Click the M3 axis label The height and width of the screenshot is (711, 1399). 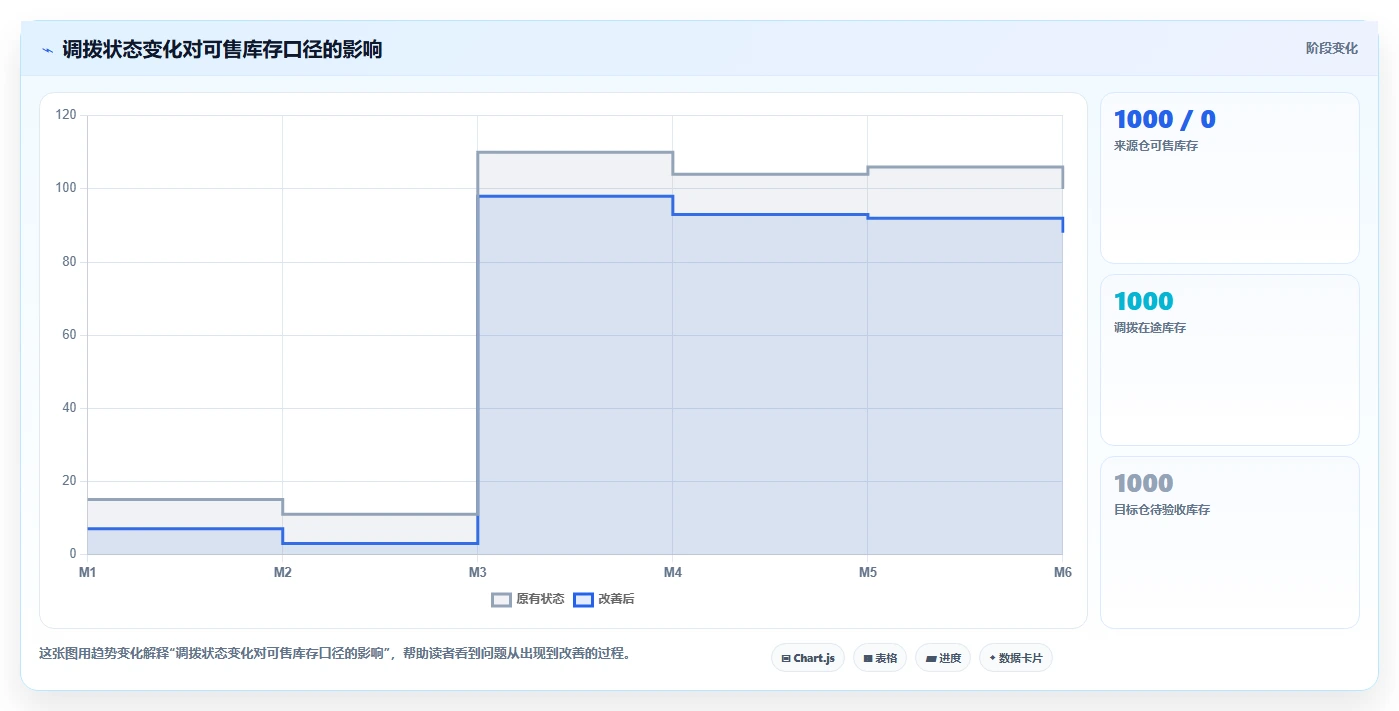pyautogui.click(x=478, y=572)
